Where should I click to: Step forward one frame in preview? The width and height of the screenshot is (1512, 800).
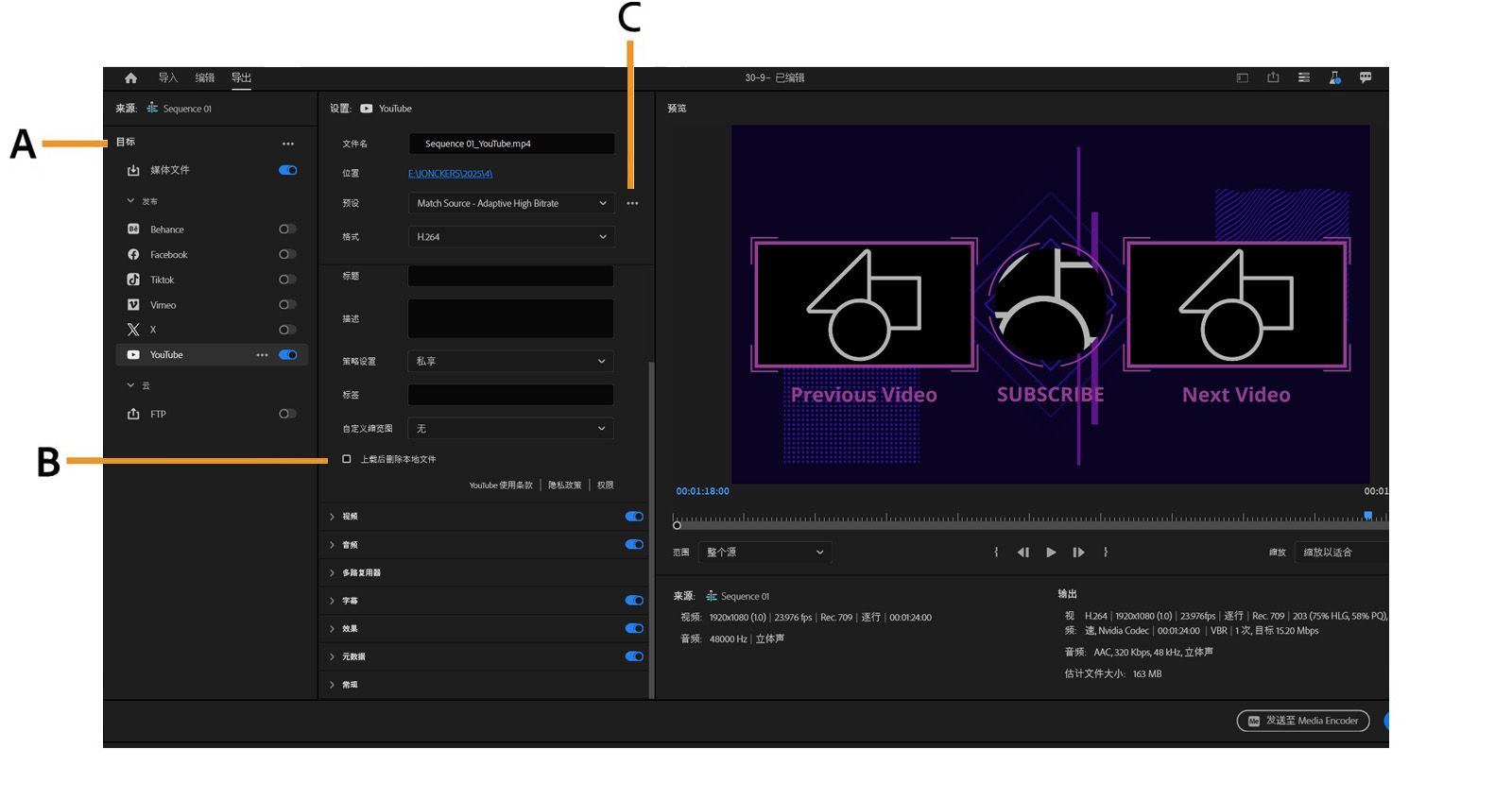(x=1078, y=553)
